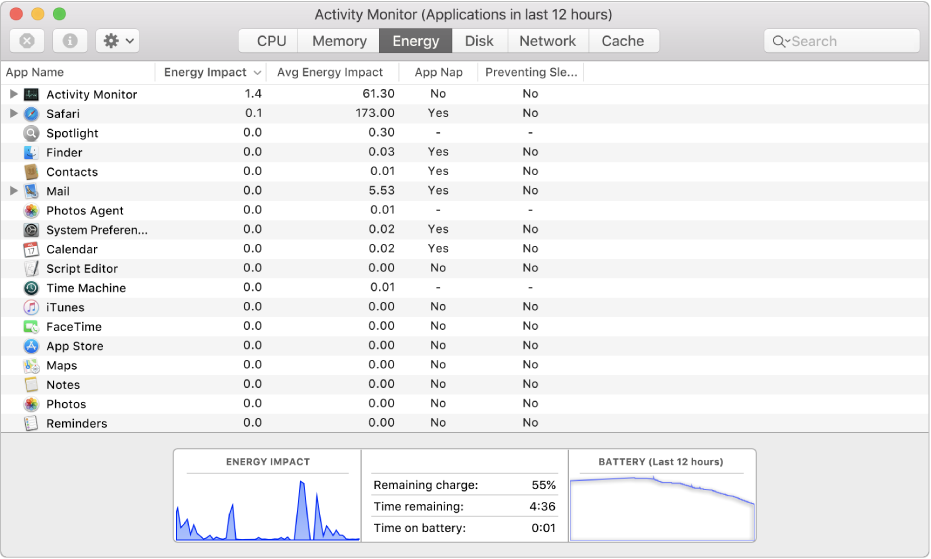Click the search magnifier icon
The height and width of the screenshot is (559, 931).
(778, 41)
